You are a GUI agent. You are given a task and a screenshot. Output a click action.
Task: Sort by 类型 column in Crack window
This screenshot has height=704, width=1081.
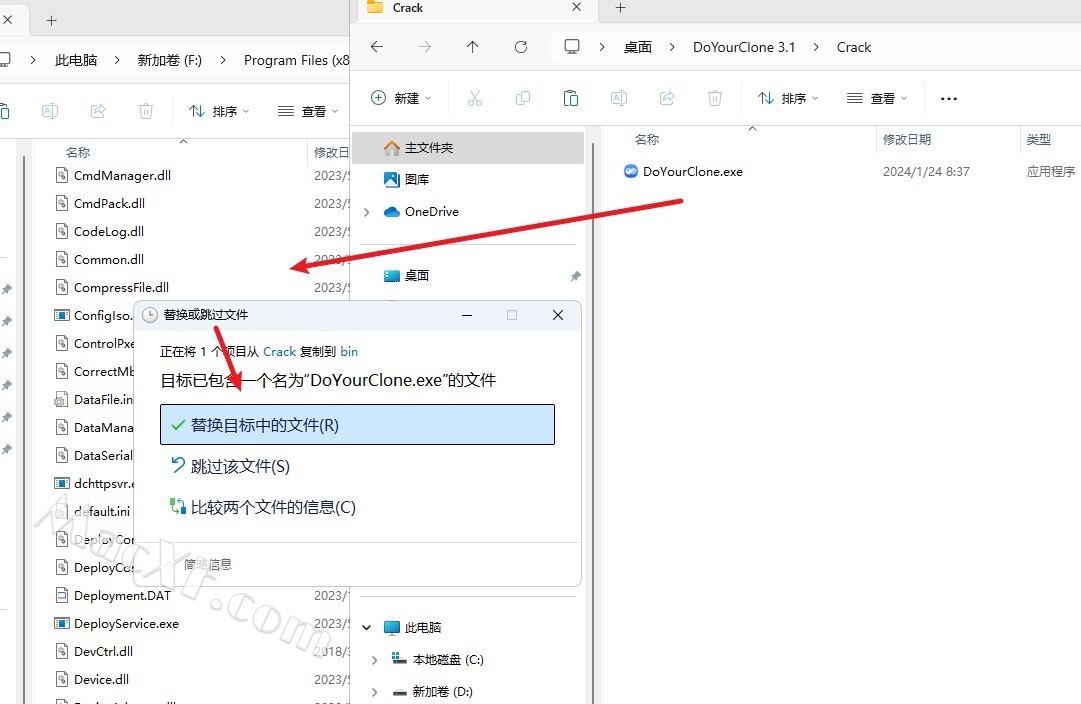pyautogui.click(x=1039, y=139)
